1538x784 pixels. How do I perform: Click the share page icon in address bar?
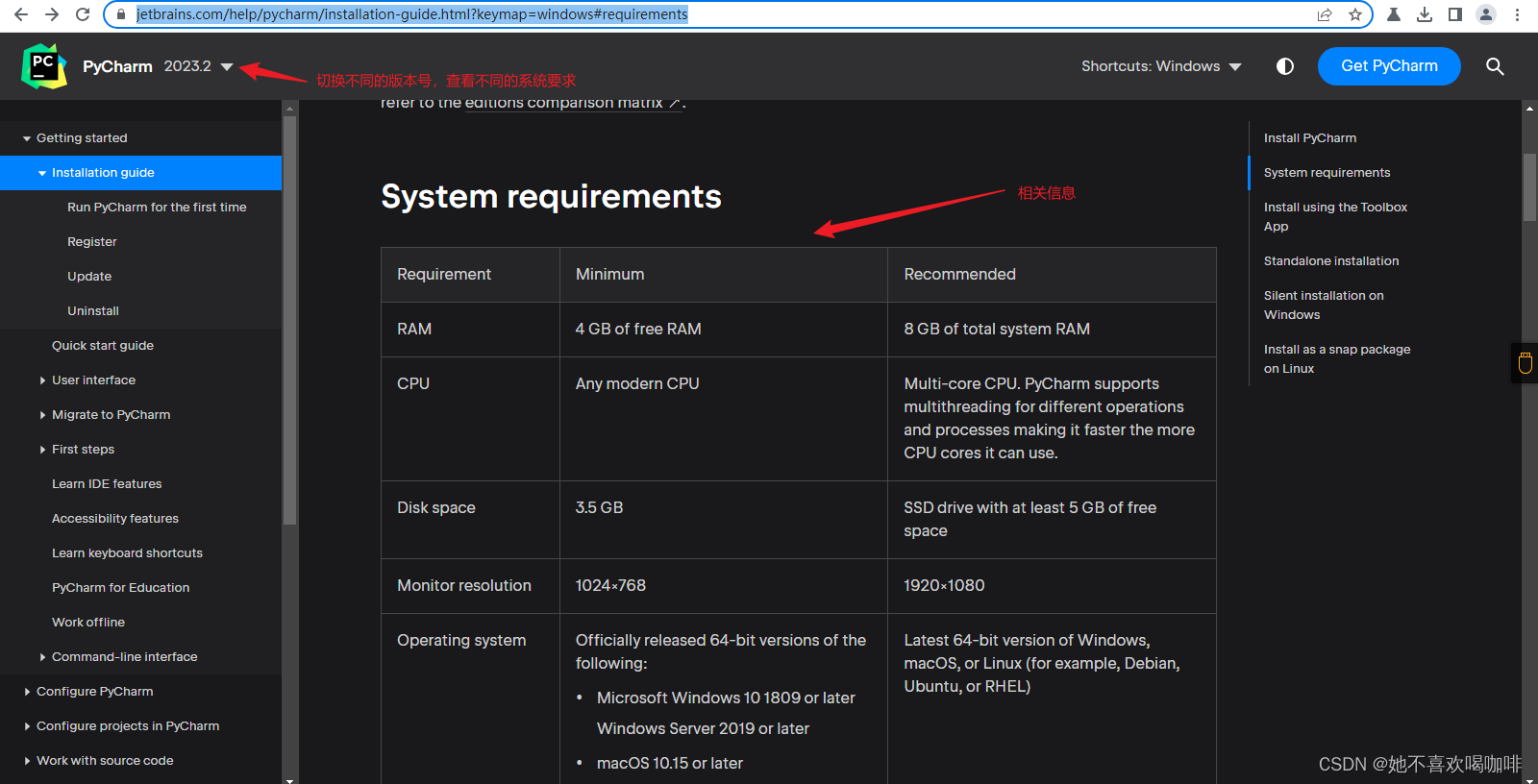coord(1325,14)
